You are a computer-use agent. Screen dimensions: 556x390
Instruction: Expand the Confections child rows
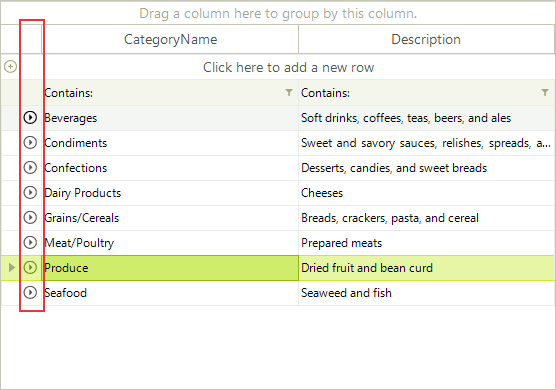click(30, 167)
